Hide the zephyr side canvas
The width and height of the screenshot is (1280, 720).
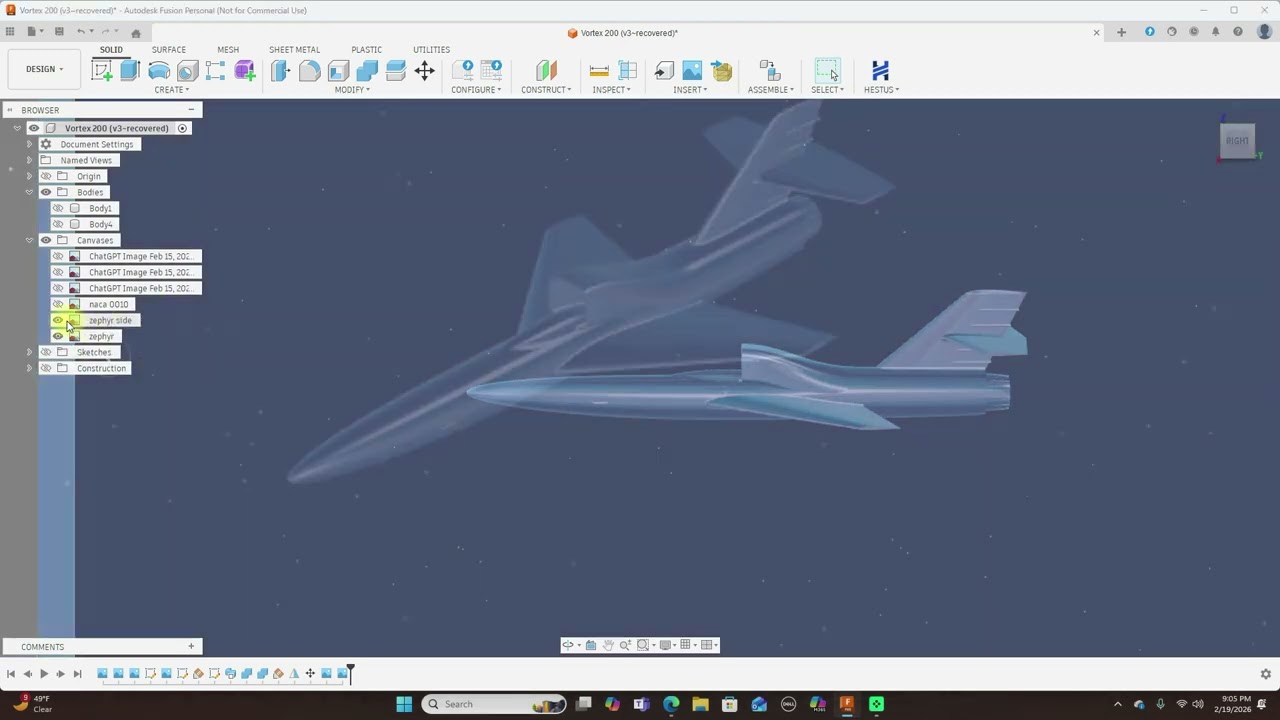[x=58, y=320]
